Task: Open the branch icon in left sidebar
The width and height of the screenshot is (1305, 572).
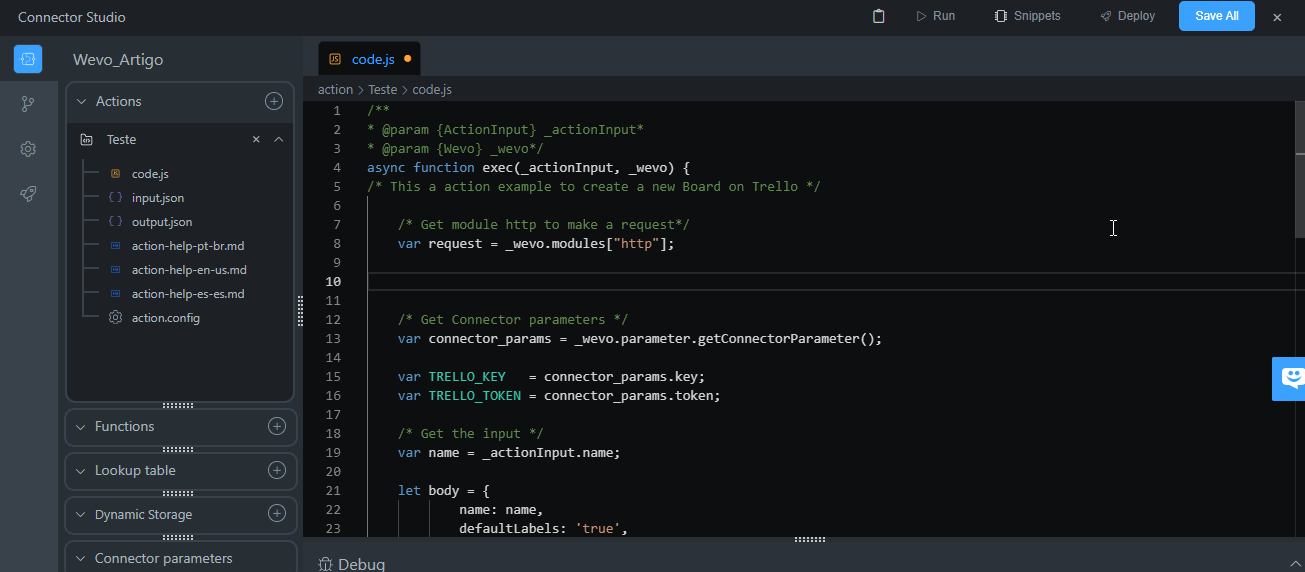Action: [28, 104]
